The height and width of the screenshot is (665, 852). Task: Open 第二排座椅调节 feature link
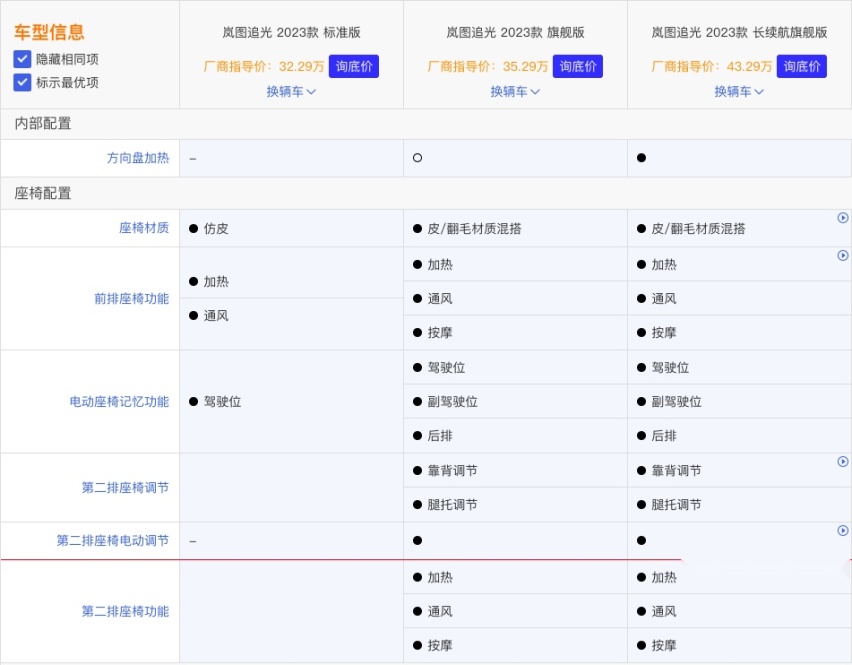point(125,487)
